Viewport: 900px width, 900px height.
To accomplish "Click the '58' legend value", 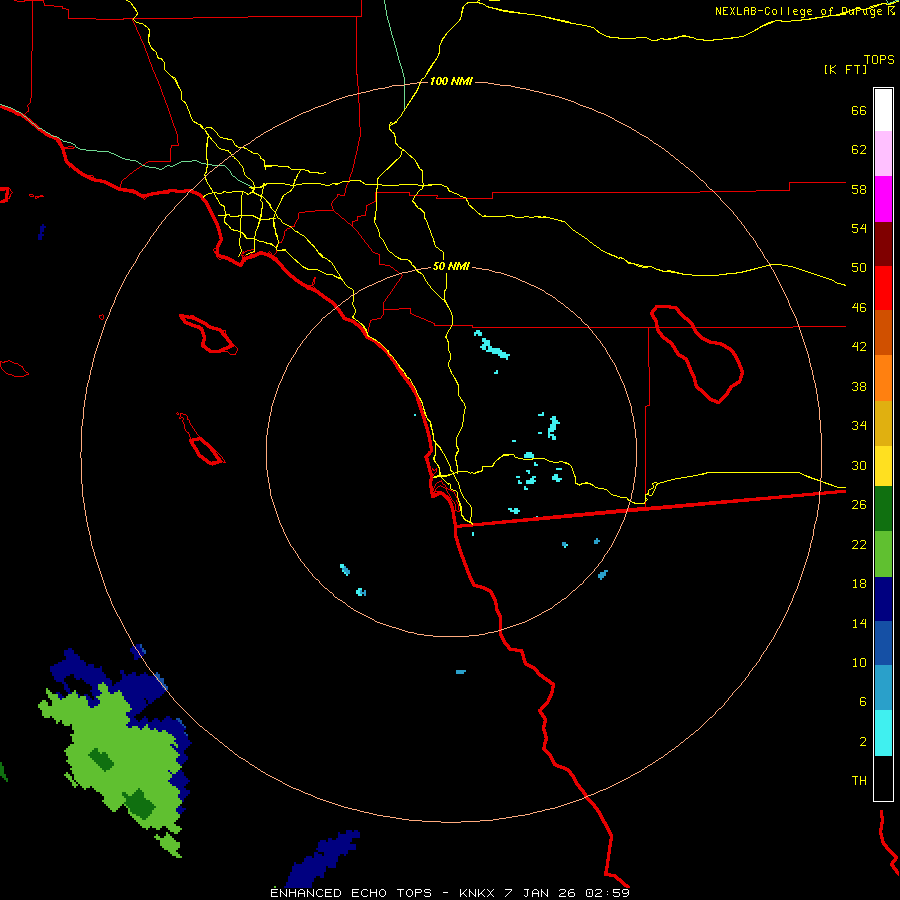I will tap(859, 189).
